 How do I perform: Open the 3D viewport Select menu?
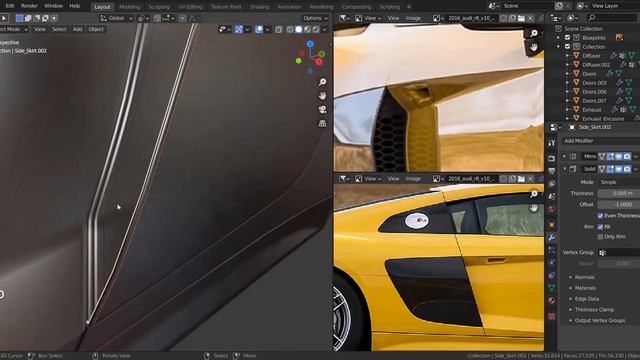[59, 29]
